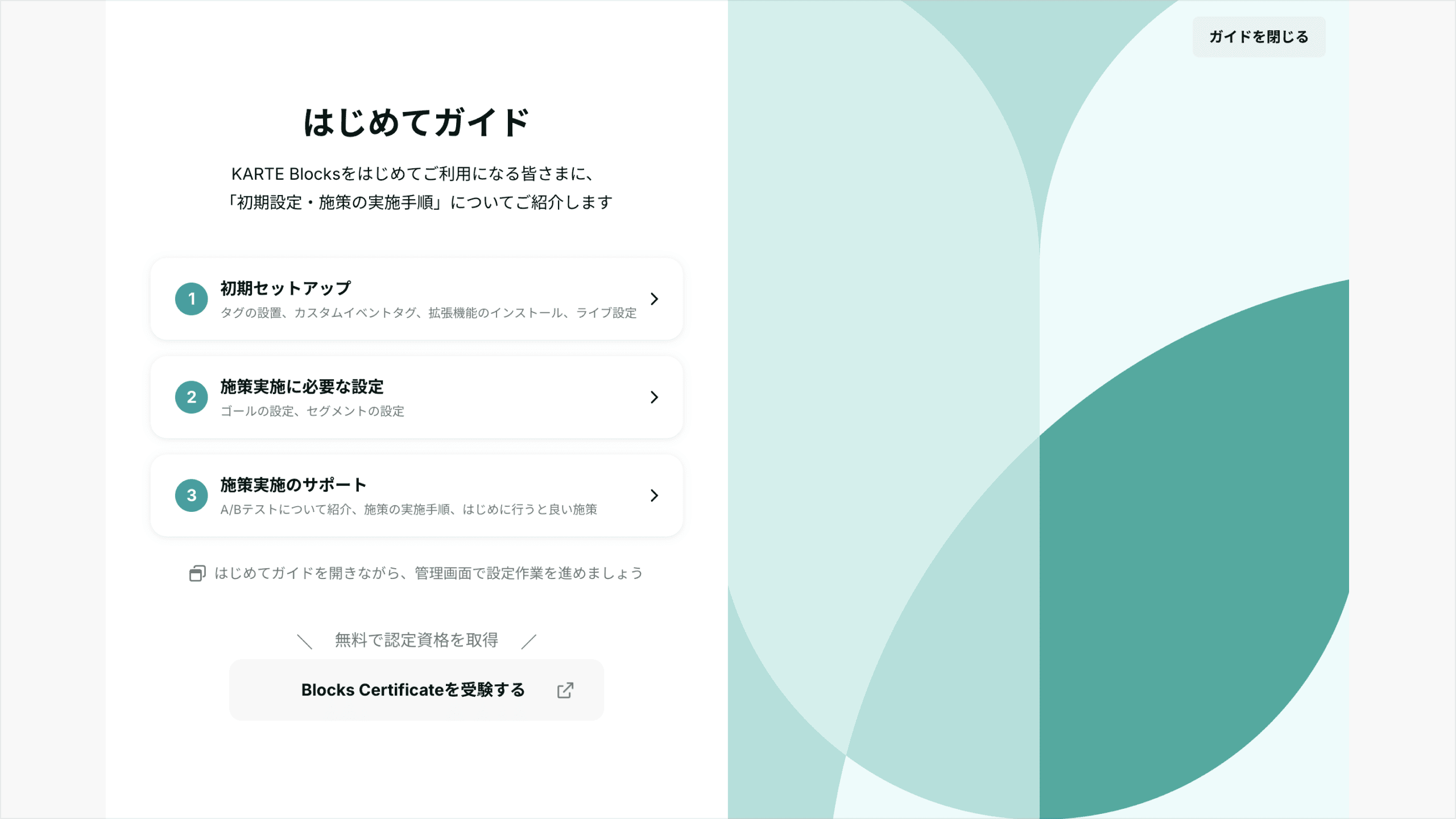Click the 無料で認定資格を取得 caption

[416, 640]
